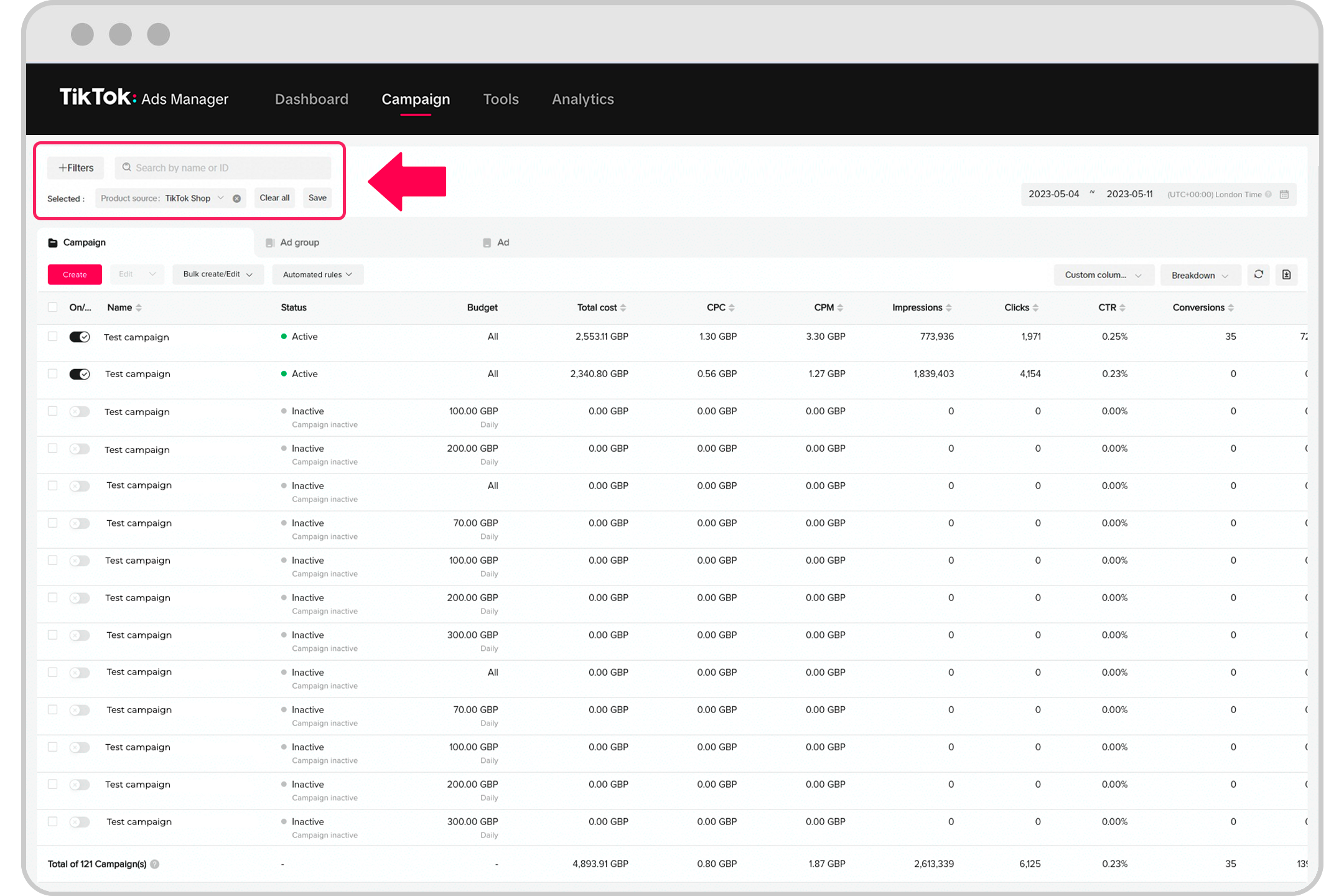Open the 0.56 GBP CPC campaign name
1344x896 pixels.
138,374
